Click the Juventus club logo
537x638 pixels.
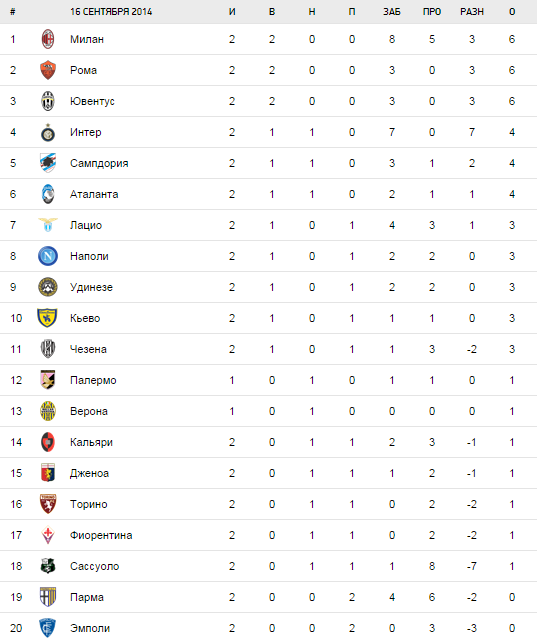(48, 101)
